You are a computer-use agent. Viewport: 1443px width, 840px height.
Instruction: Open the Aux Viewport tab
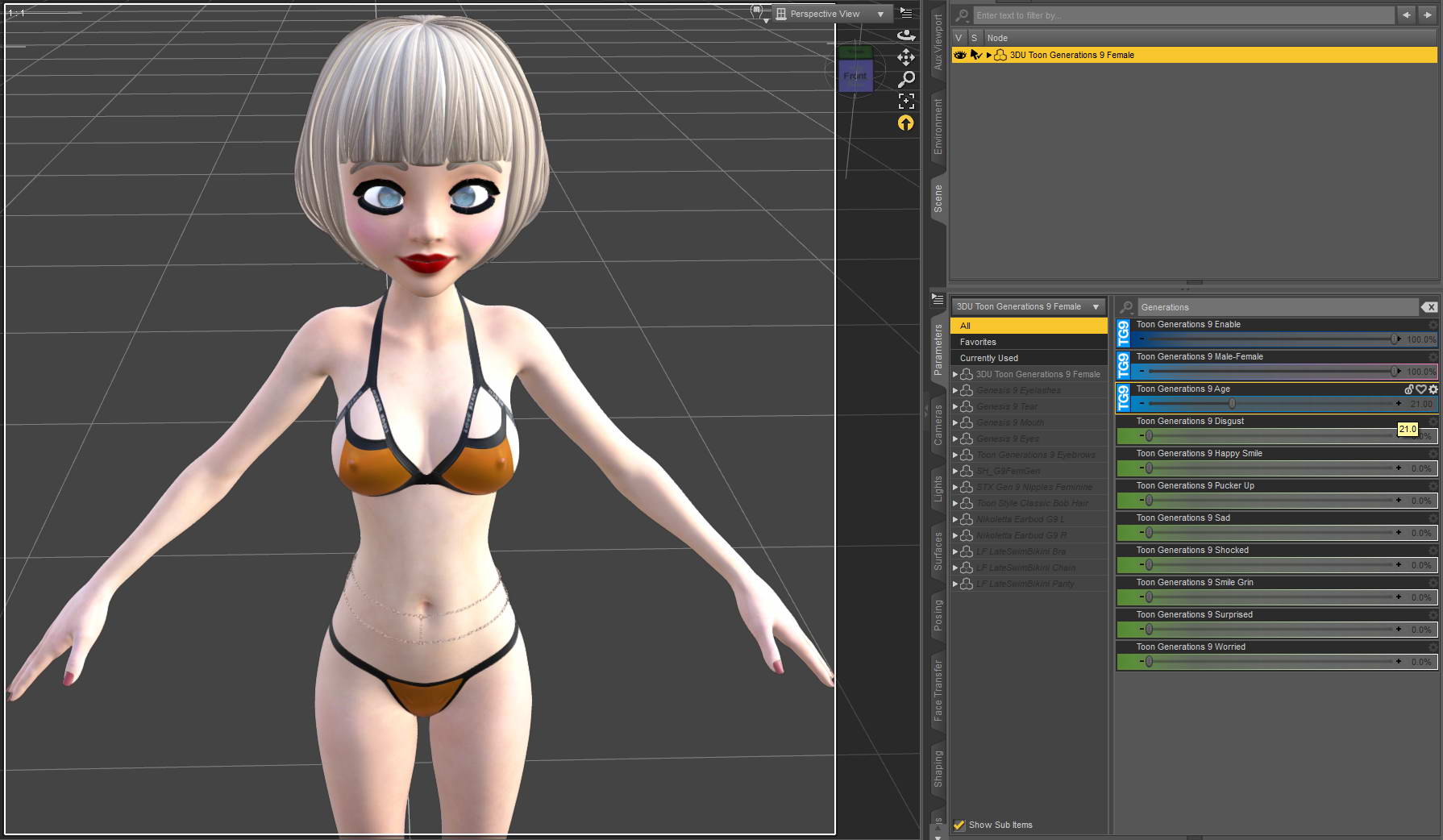(938, 42)
